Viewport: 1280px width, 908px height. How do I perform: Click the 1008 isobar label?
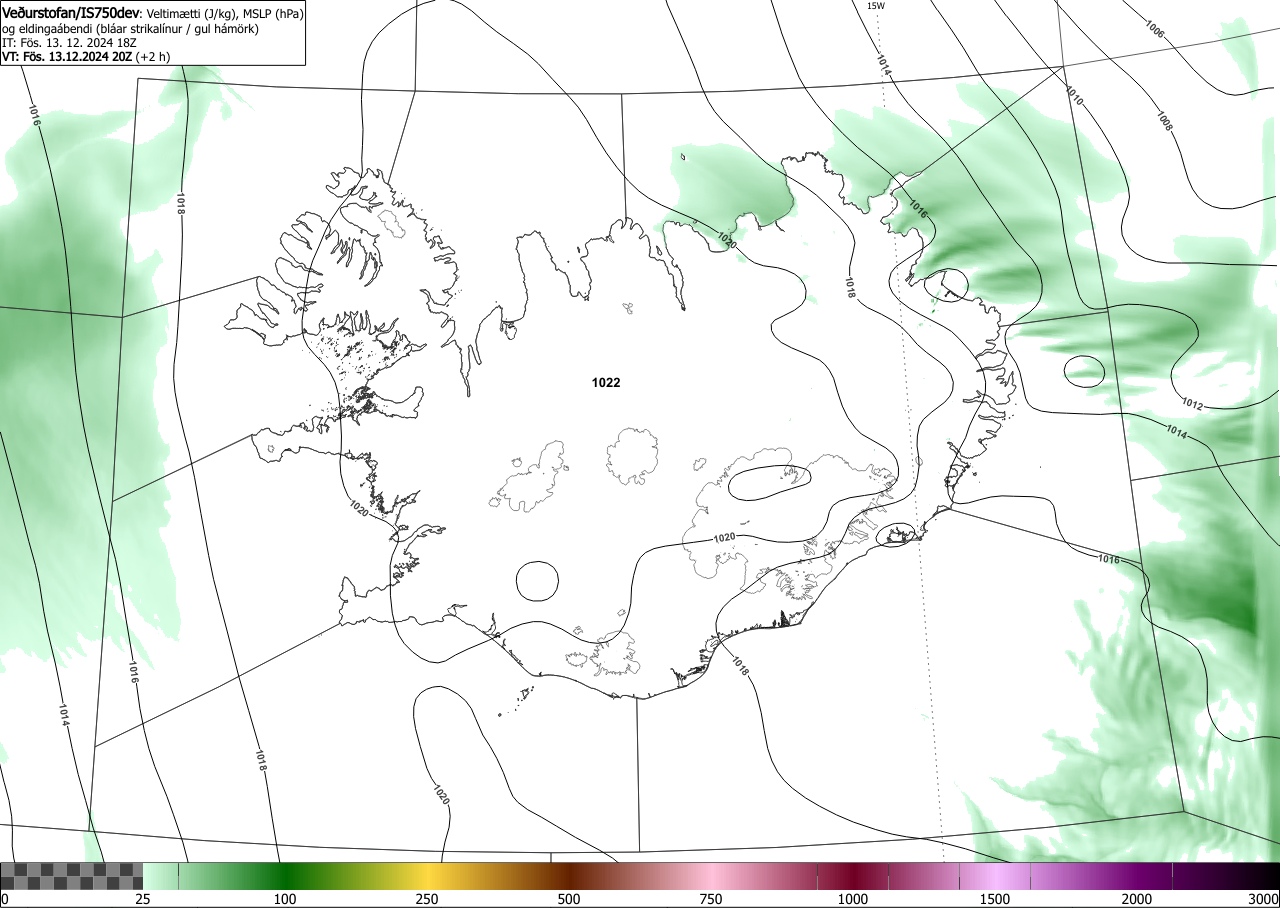1164,120
